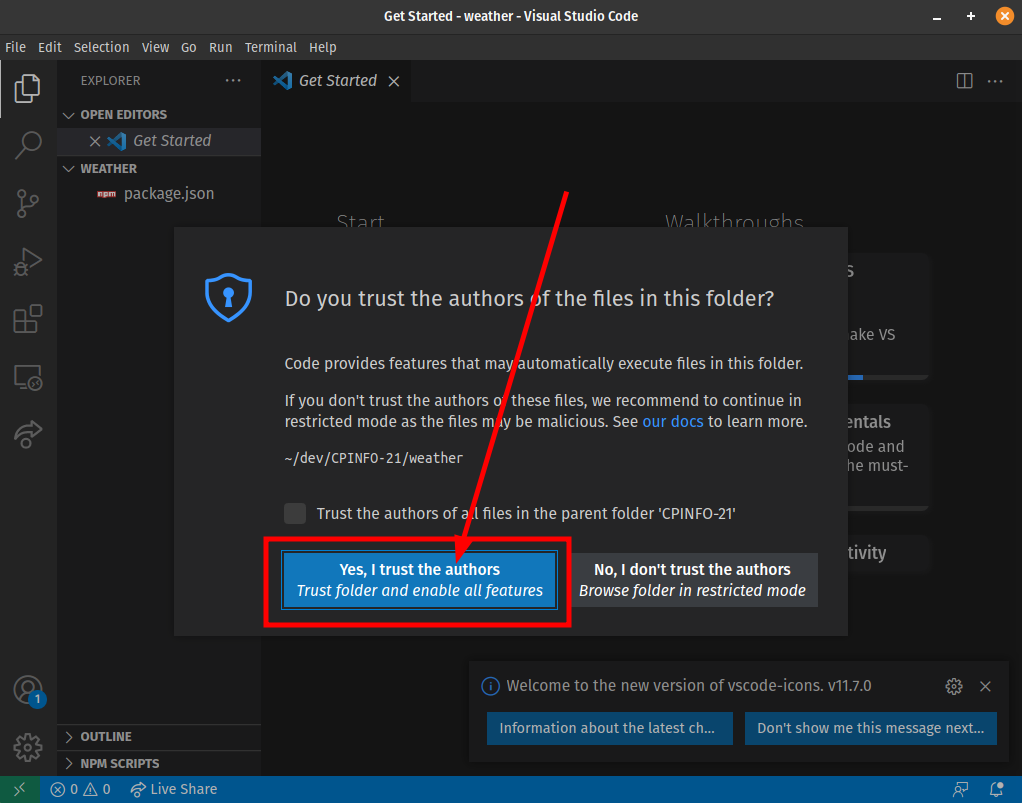Collapse the WEATHER folder in Explorer
Viewport: 1022px width, 803px height.
[68, 168]
